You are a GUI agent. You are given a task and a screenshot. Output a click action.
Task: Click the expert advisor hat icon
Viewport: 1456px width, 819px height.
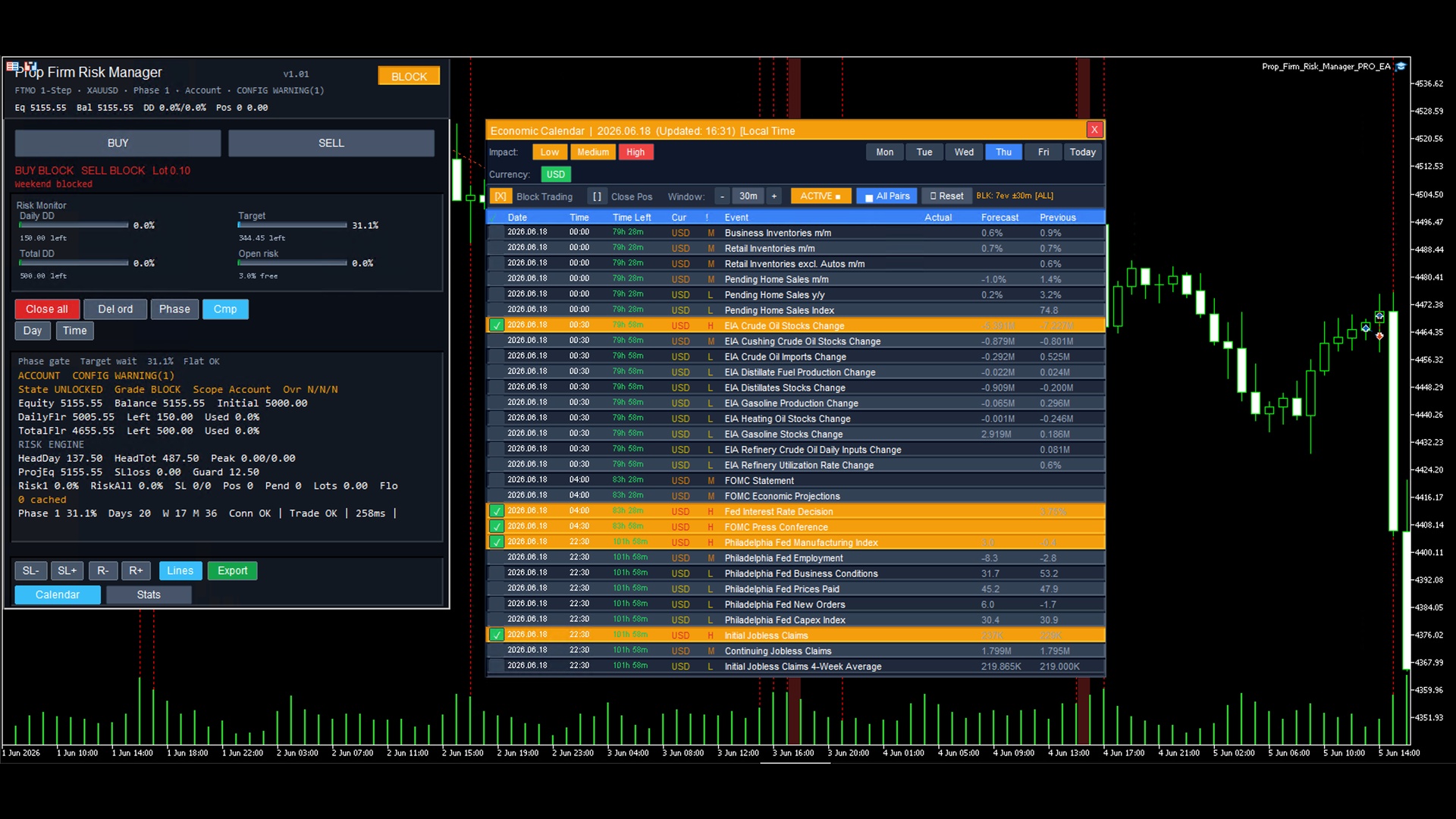point(1401,67)
